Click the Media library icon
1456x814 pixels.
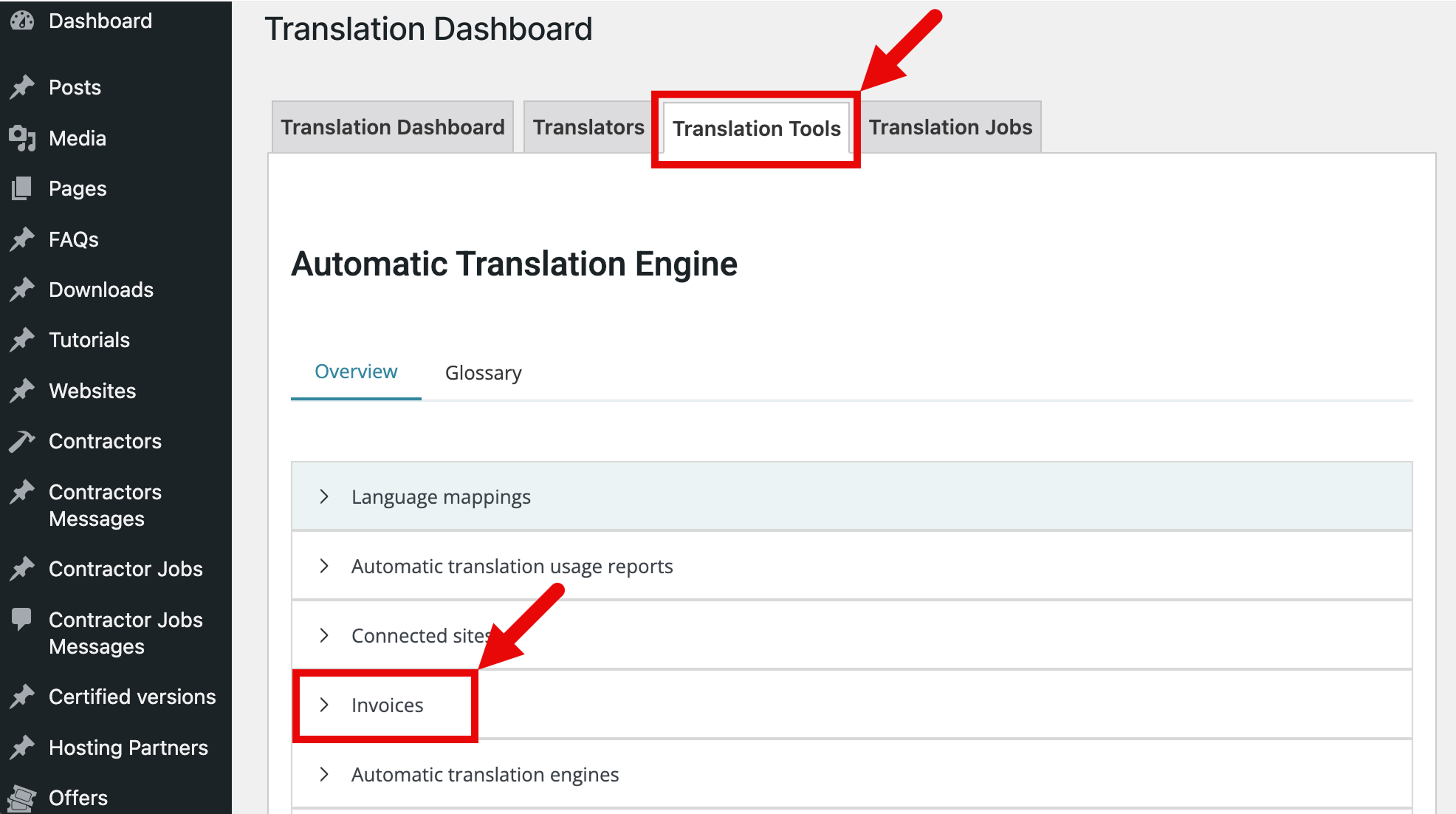click(x=22, y=138)
